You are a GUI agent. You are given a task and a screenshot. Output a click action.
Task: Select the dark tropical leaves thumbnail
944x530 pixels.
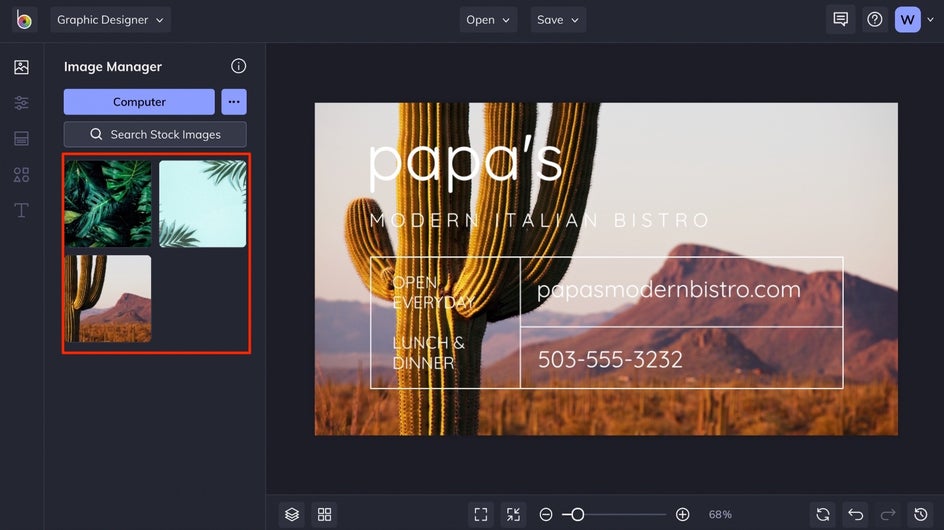108,204
